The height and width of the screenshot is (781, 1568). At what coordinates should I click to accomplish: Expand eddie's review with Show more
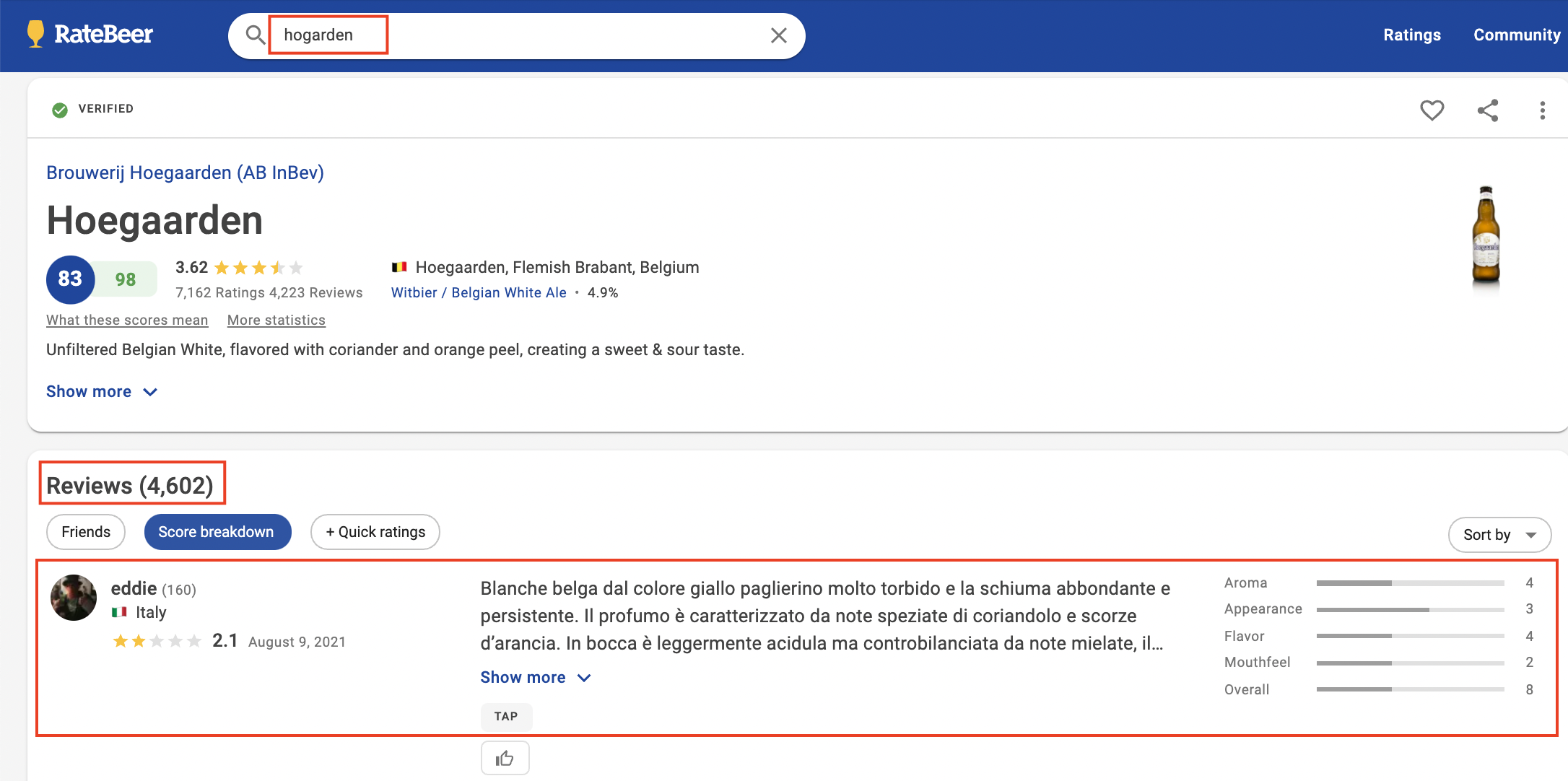[535, 677]
